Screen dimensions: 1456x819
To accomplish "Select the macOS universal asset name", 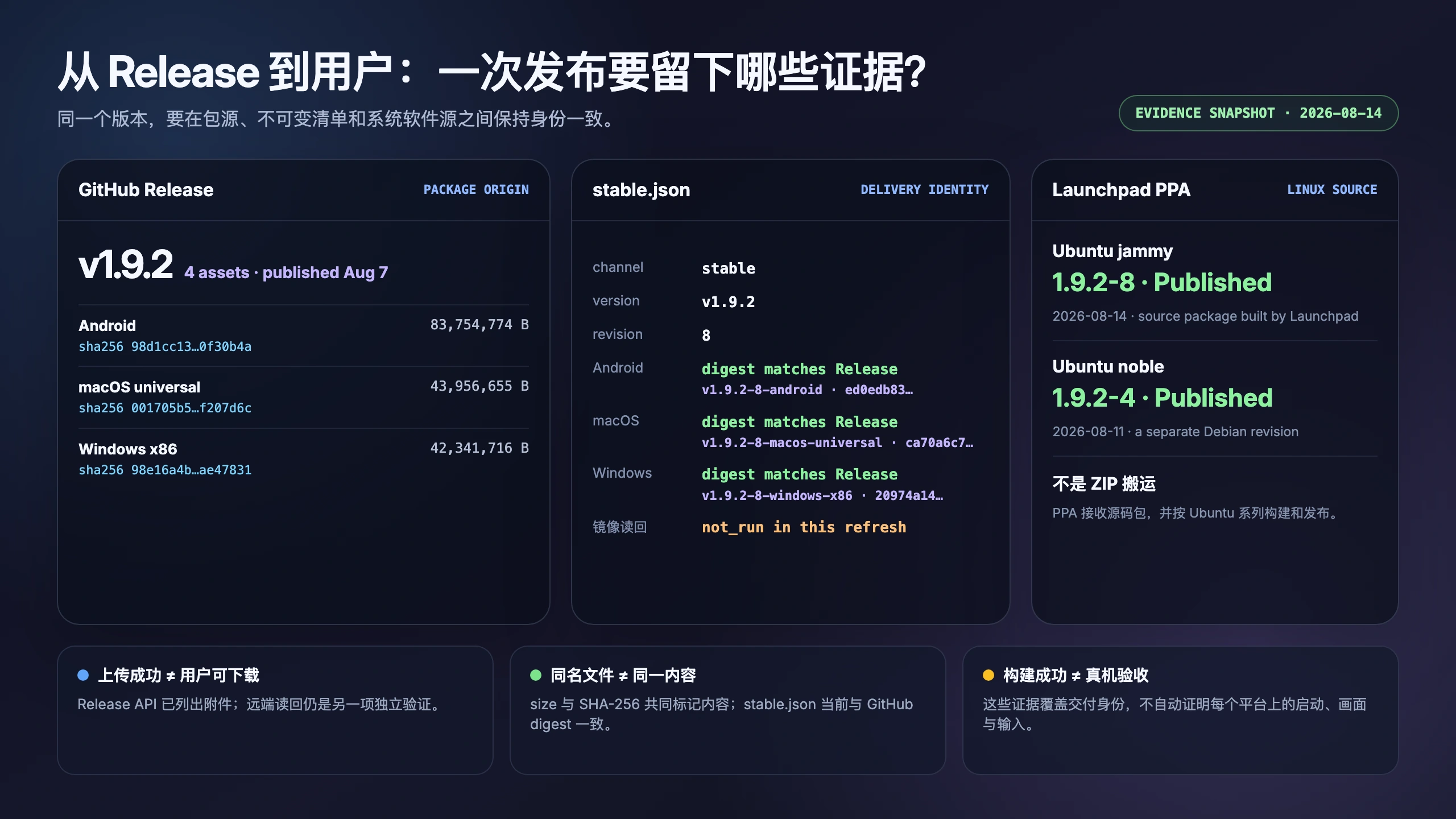I will (x=139, y=387).
